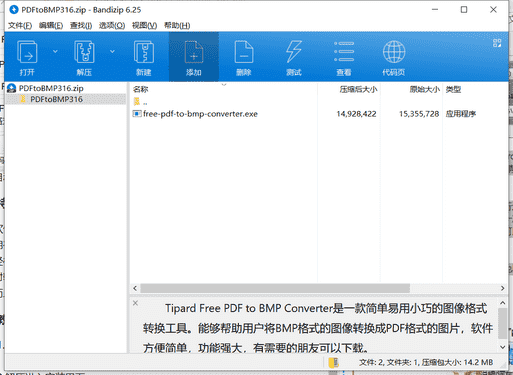The height and width of the screenshot is (375, 513).
Task: Click comment panel scroll up arrow
Action: pos(502,303)
